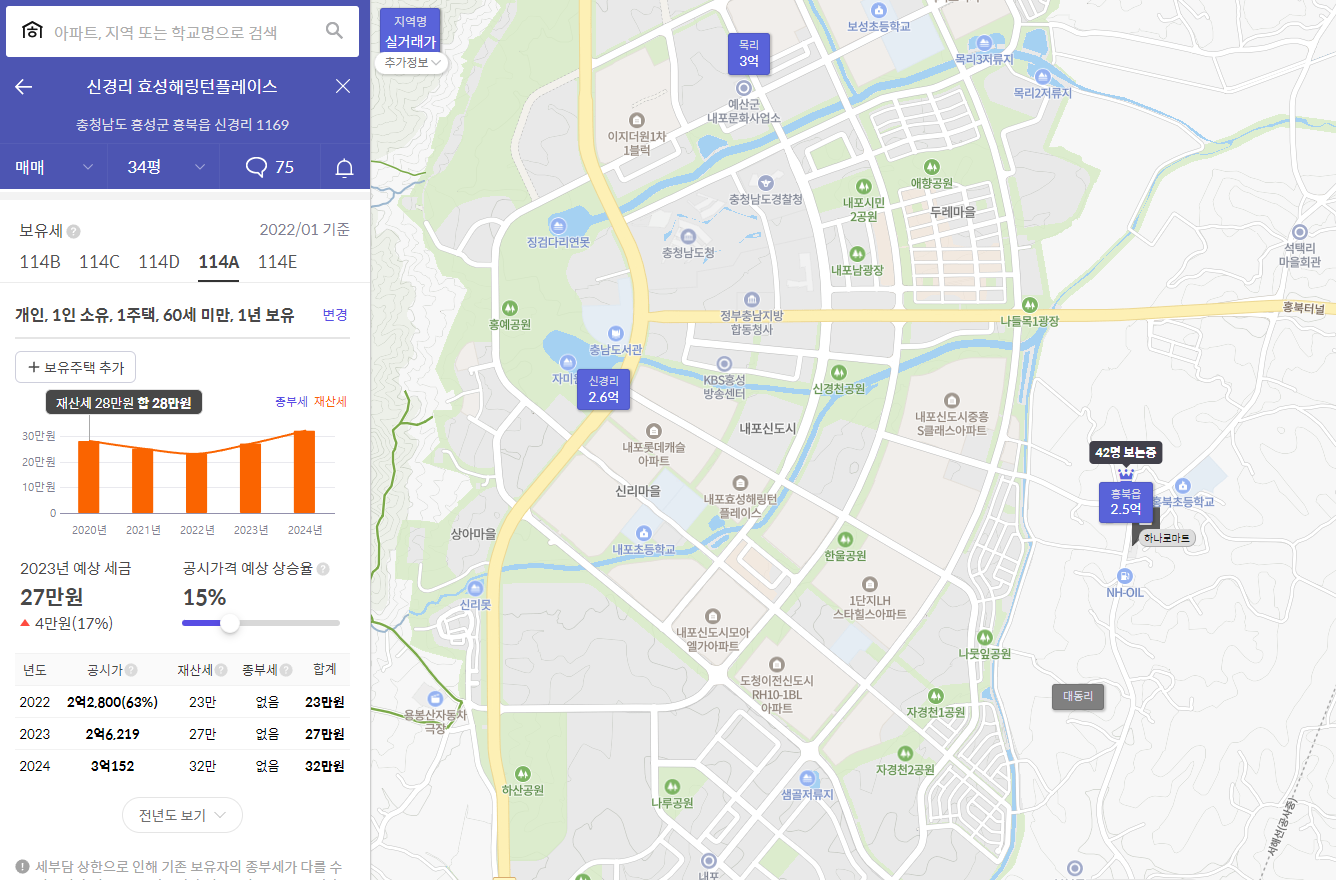Open the 34평 size dropdown

(x=164, y=167)
